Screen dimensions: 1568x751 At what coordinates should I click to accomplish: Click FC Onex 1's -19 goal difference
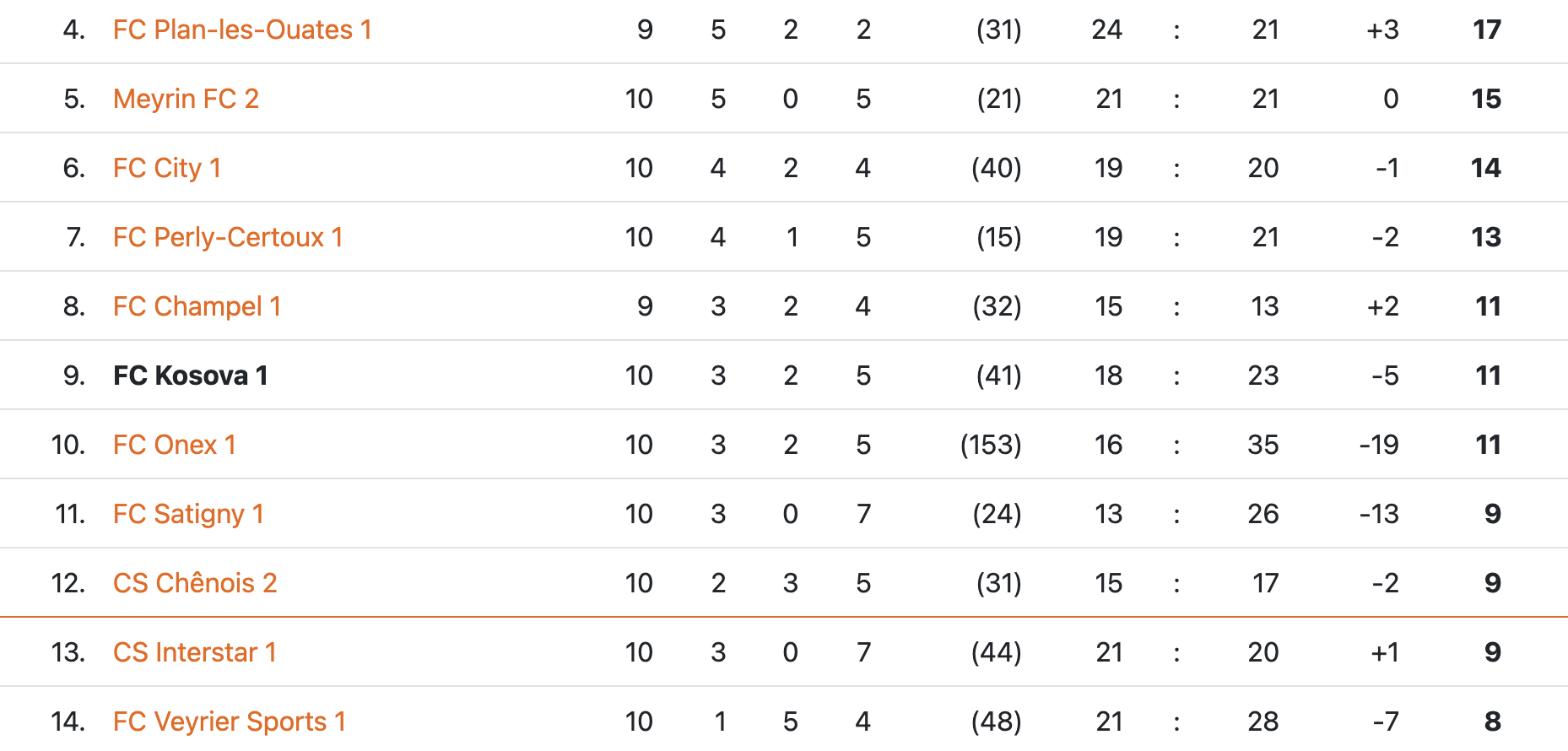pos(1379,446)
